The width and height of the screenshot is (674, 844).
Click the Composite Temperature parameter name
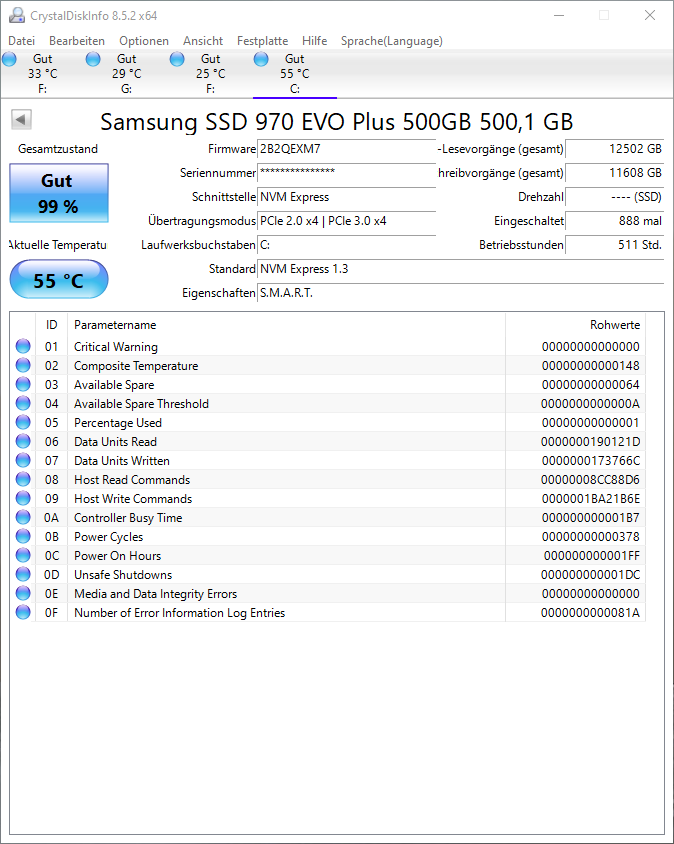tap(136, 365)
